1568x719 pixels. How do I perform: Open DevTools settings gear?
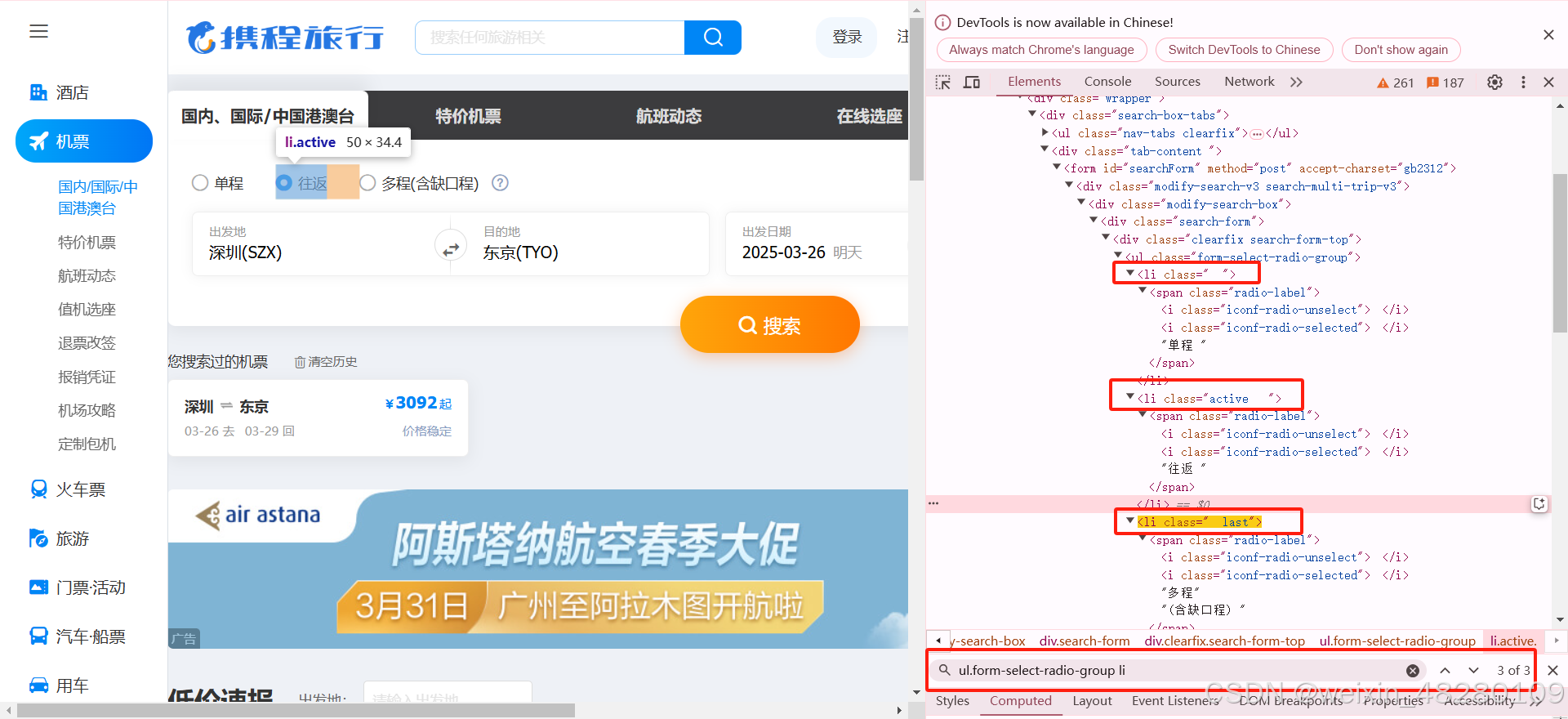pos(1494,82)
